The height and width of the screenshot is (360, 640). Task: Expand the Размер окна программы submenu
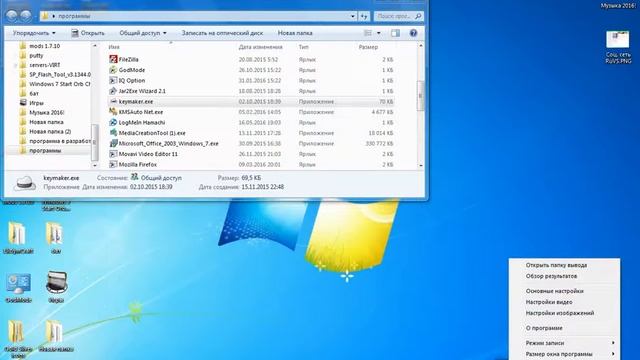[569, 354]
